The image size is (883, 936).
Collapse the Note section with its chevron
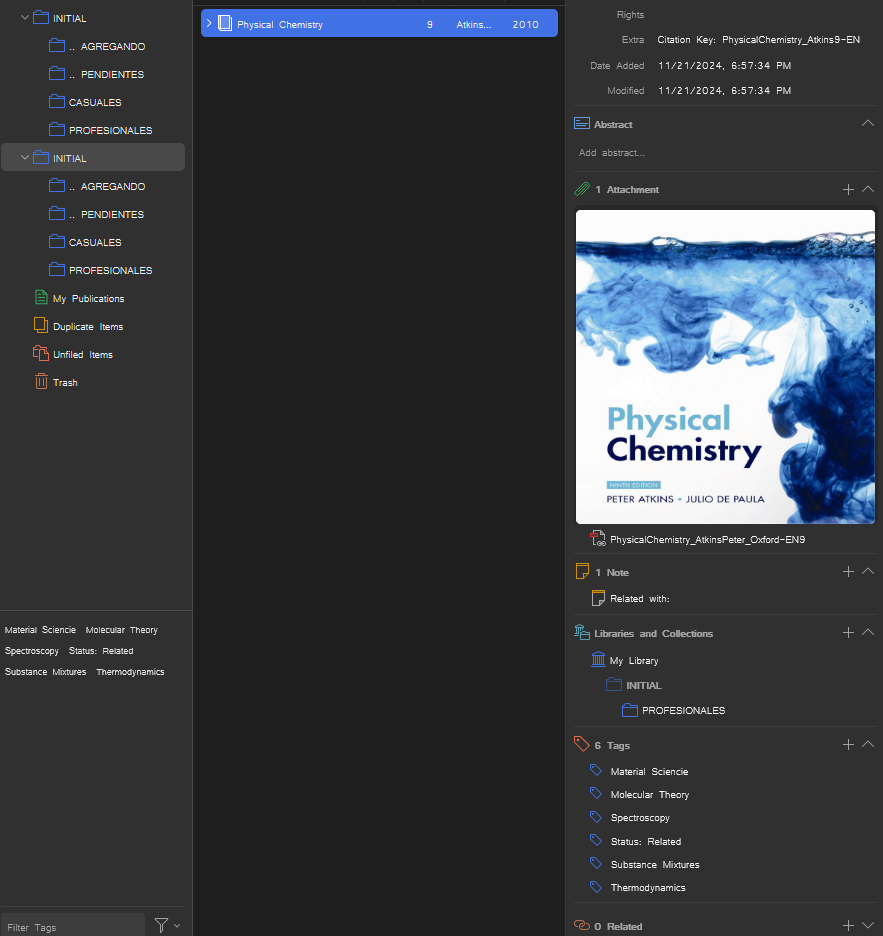coord(868,571)
